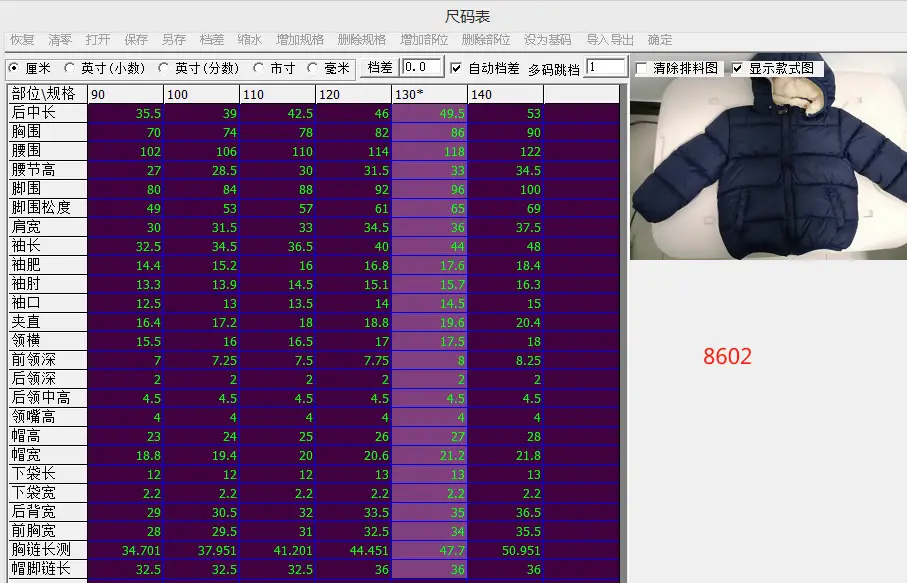Select the 厘米 unit radio button
The image size is (907, 583).
(14, 68)
